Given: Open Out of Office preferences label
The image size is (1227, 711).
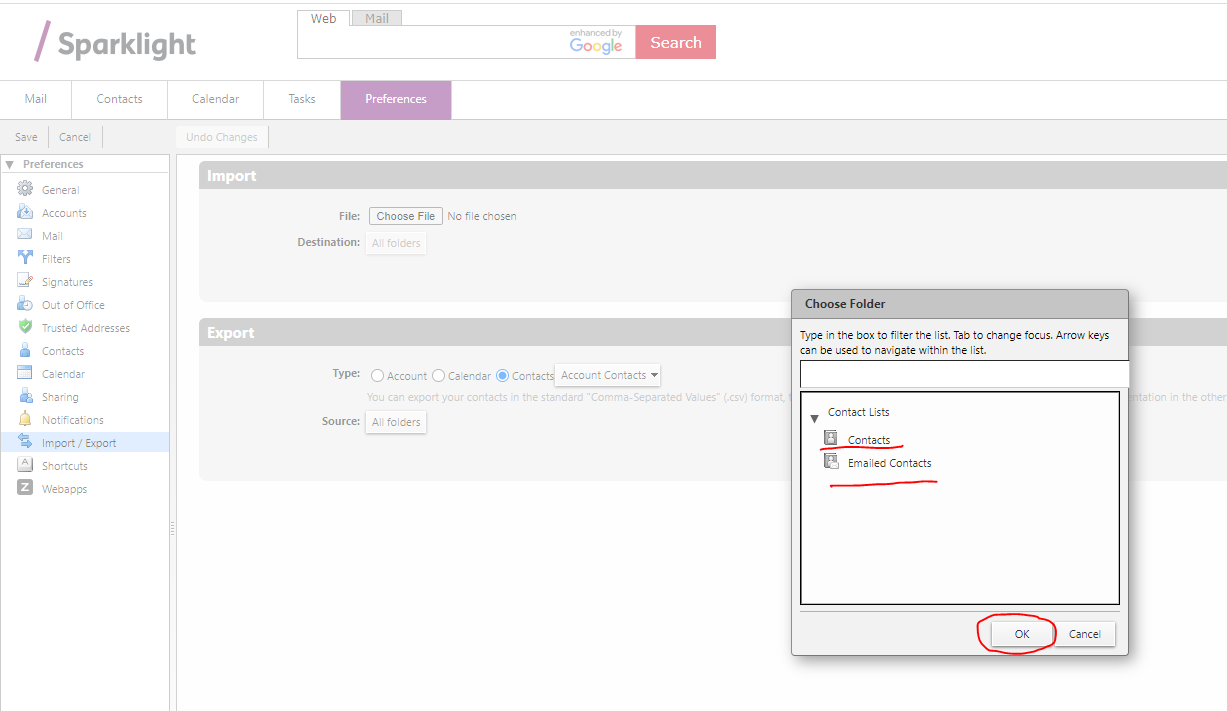Looking at the screenshot, I should click(73, 305).
